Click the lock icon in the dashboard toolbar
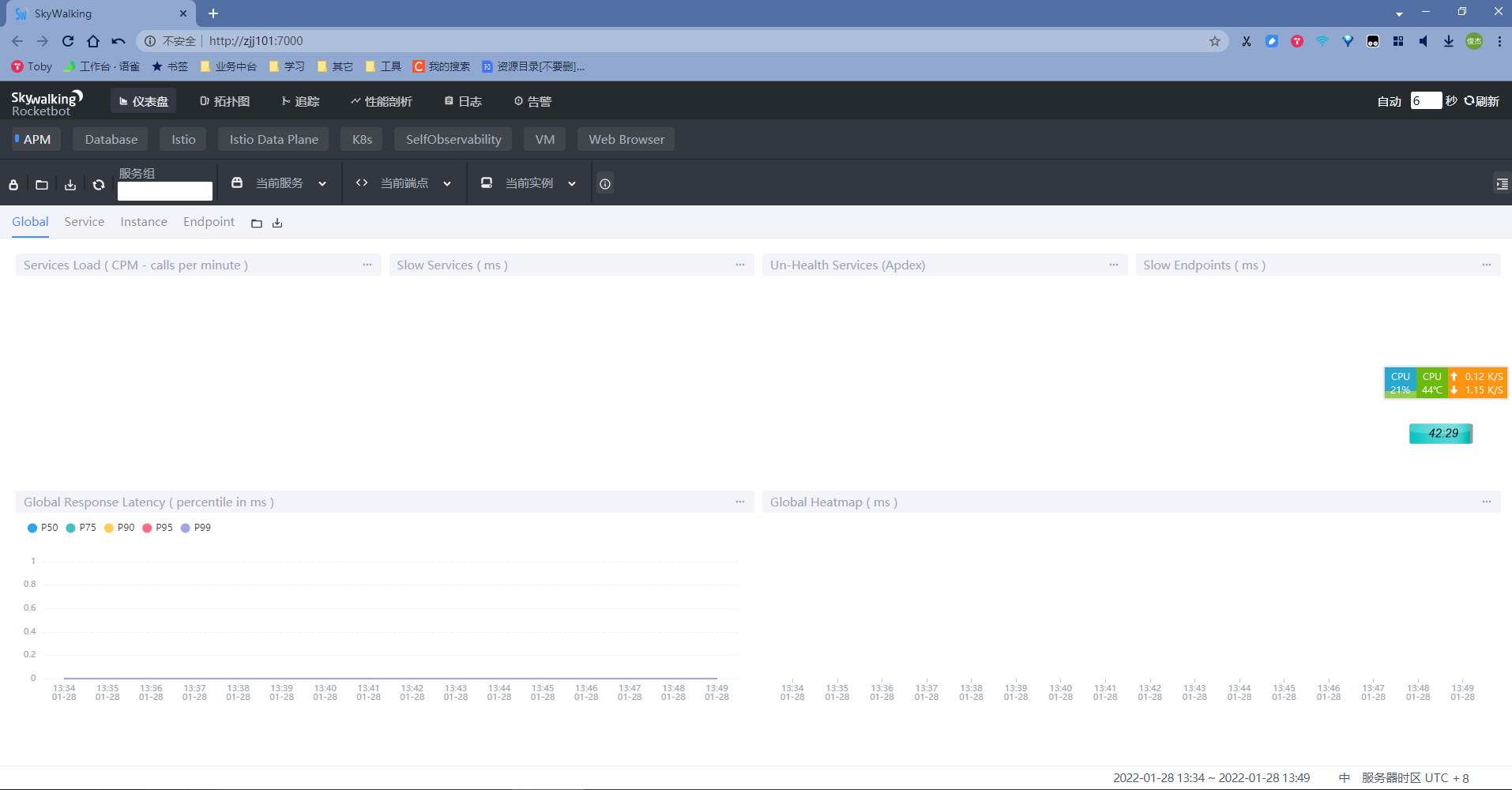Image resolution: width=1512 pixels, height=790 pixels. pyautogui.click(x=13, y=184)
